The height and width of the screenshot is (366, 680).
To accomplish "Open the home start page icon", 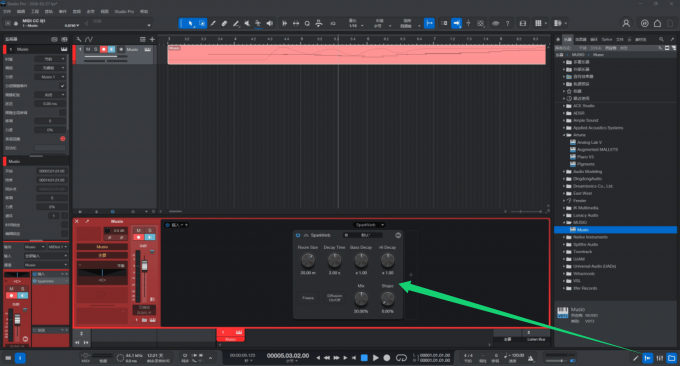I will (657, 23).
